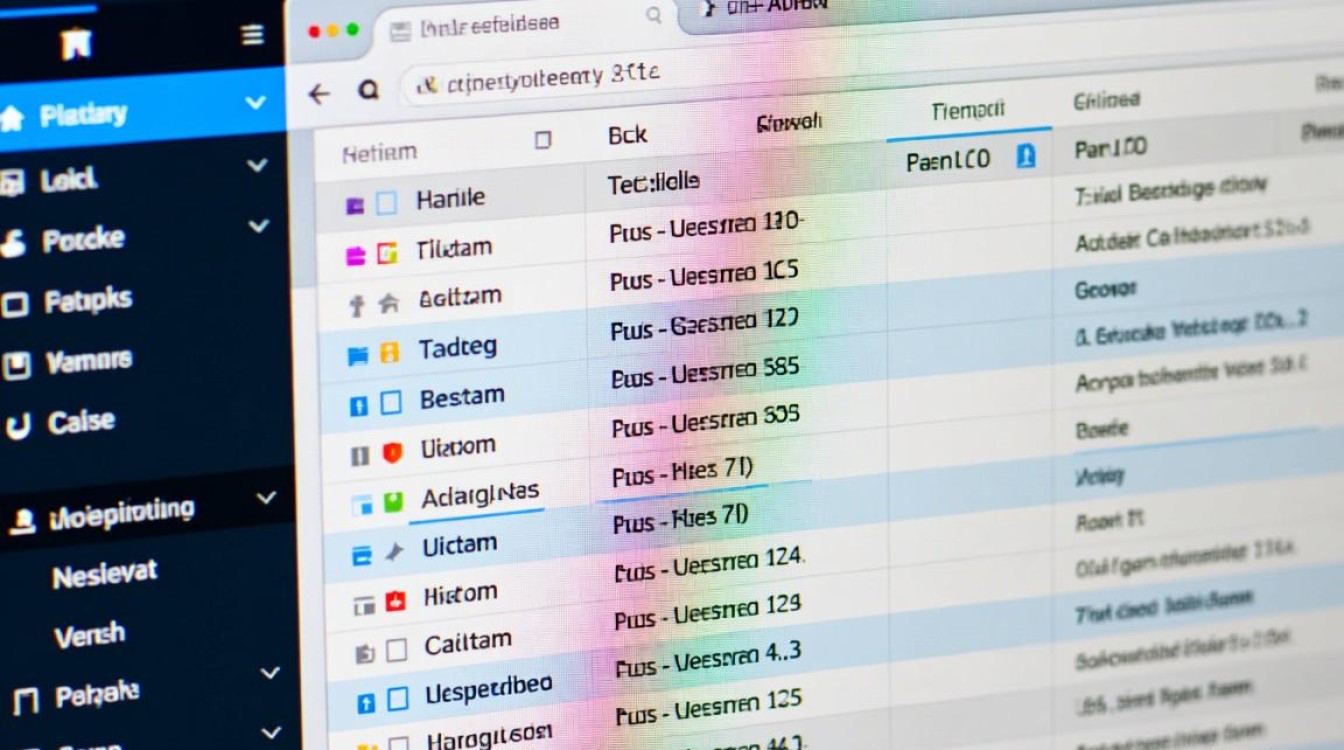
Task: Switch to the Tiemadi tab
Action: 967,111
